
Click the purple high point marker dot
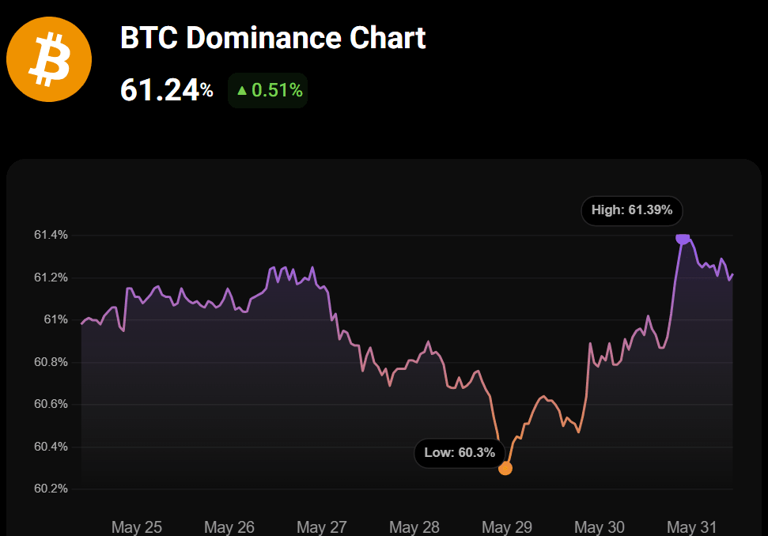coord(683,238)
